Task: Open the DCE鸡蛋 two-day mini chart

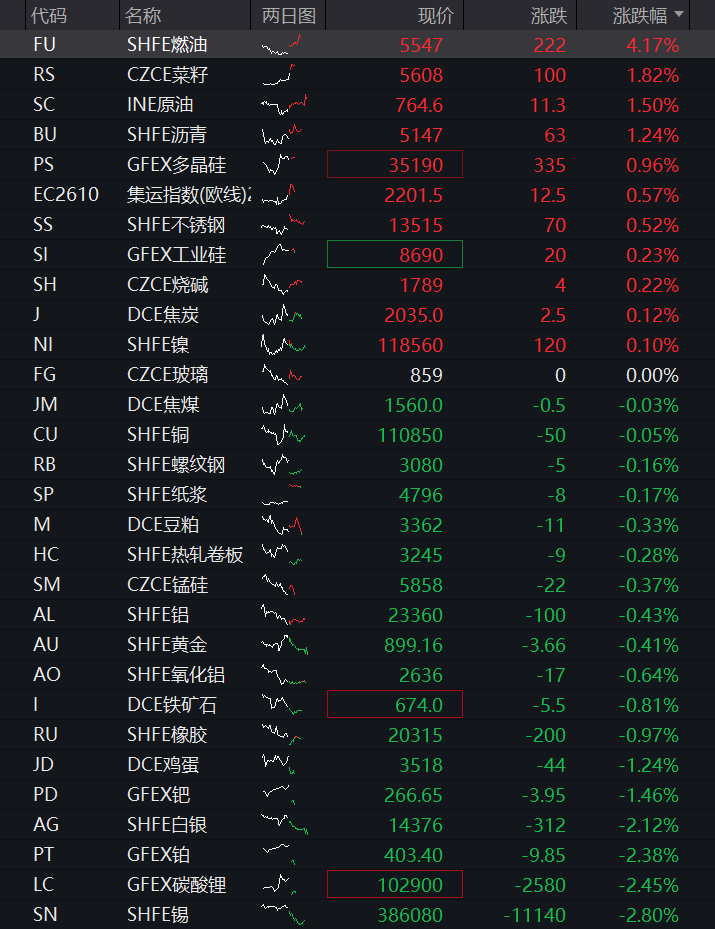Action: [x=278, y=764]
